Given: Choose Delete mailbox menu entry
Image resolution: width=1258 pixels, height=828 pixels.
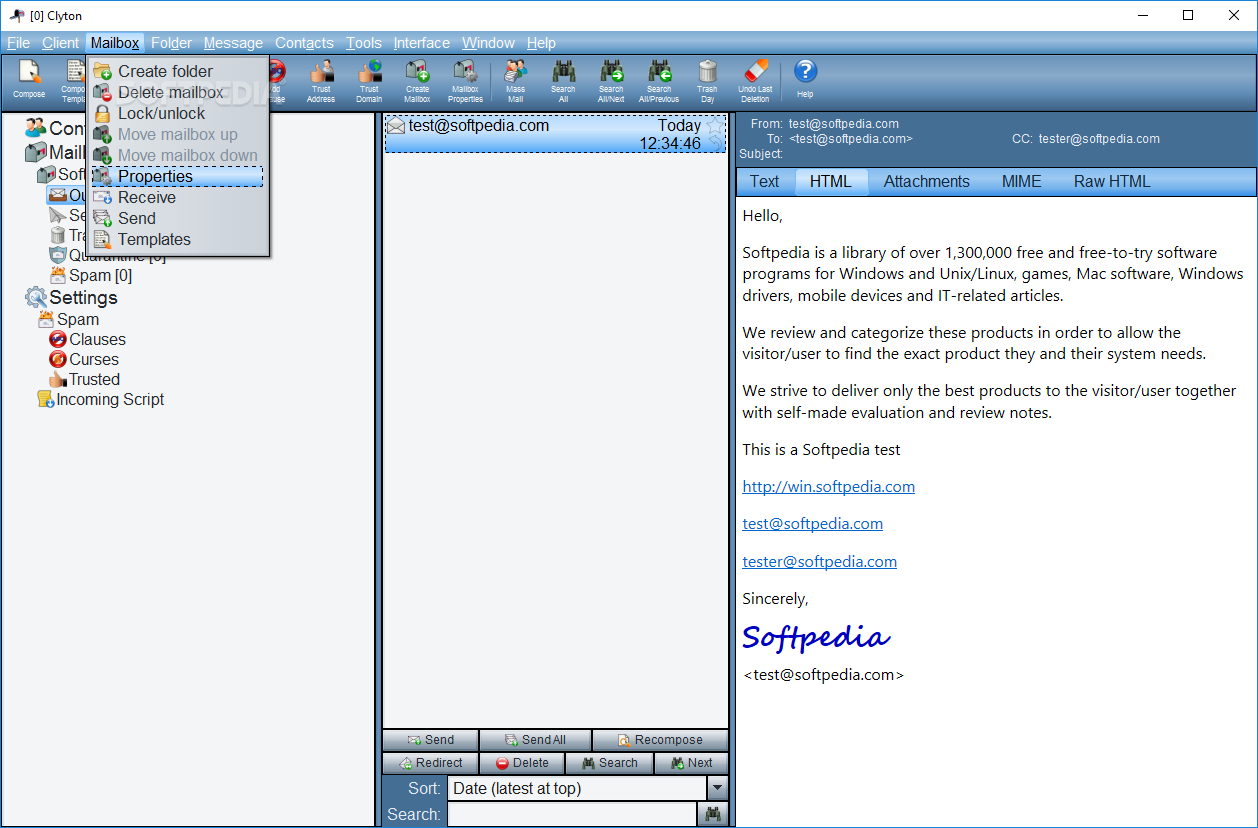Looking at the screenshot, I should (x=177, y=92).
